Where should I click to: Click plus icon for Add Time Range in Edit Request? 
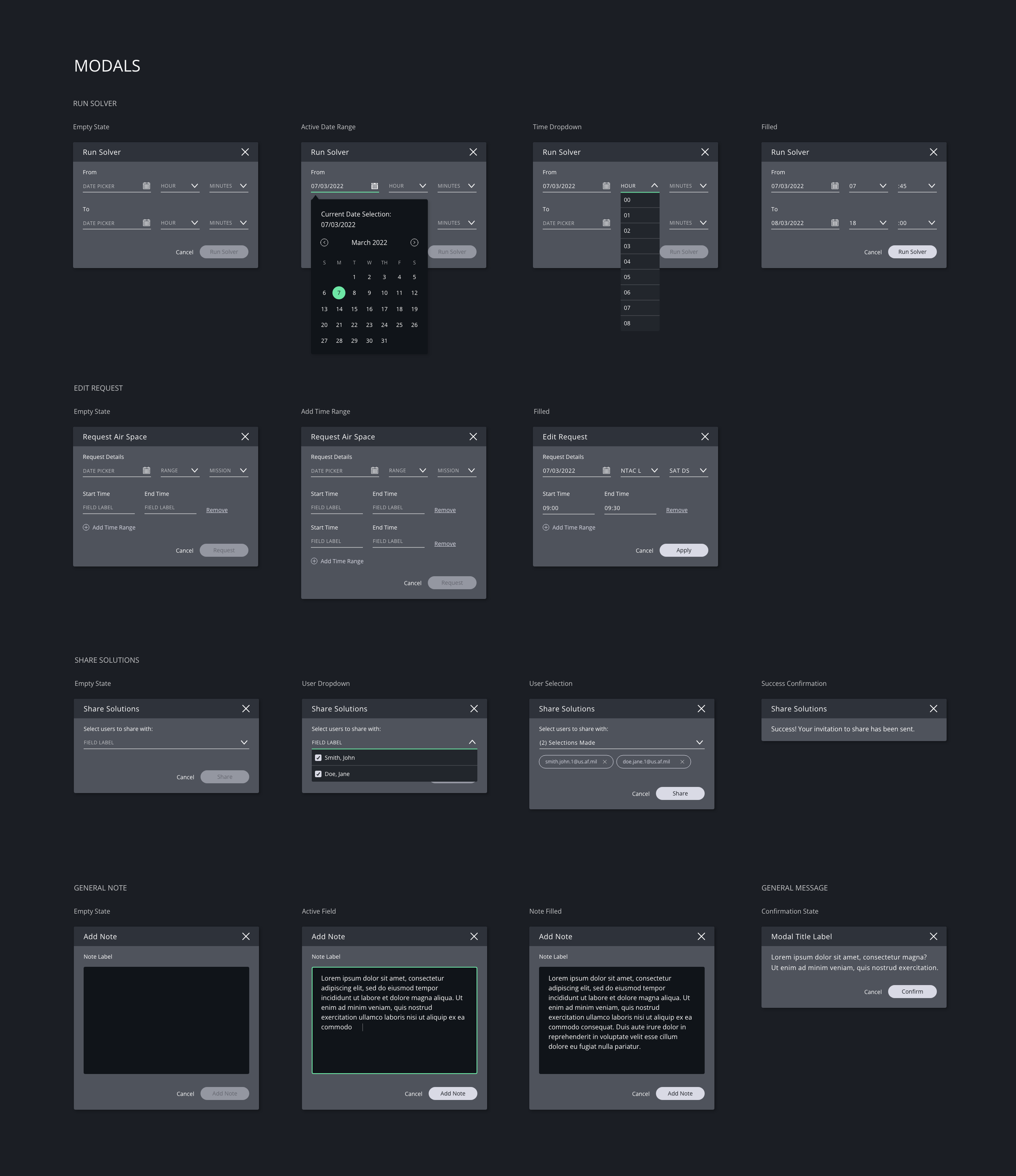click(546, 527)
